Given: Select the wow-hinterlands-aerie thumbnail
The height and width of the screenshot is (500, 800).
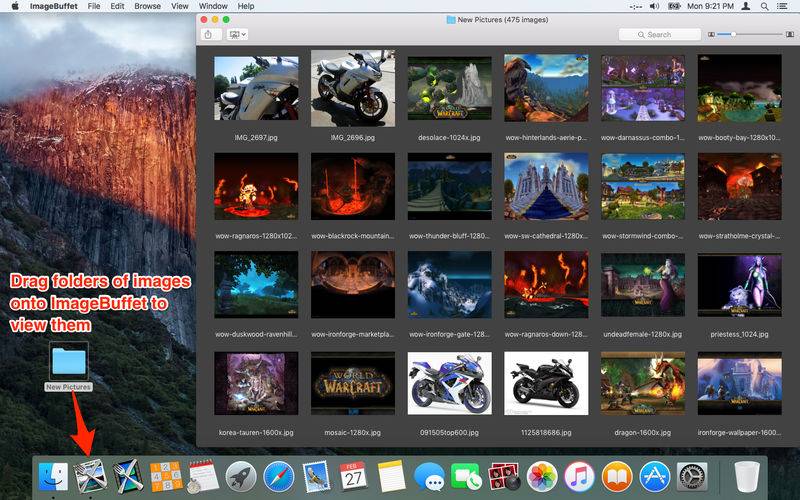Looking at the screenshot, I should pyautogui.click(x=546, y=88).
